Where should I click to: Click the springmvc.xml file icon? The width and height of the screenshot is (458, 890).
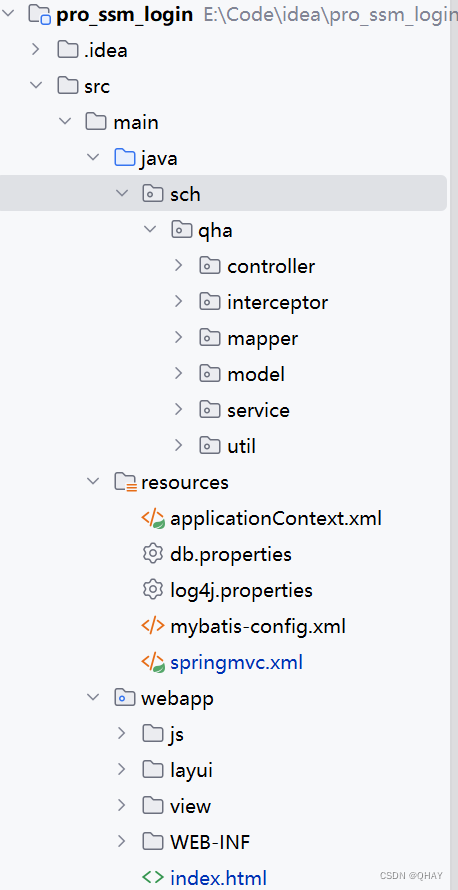[153, 662]
